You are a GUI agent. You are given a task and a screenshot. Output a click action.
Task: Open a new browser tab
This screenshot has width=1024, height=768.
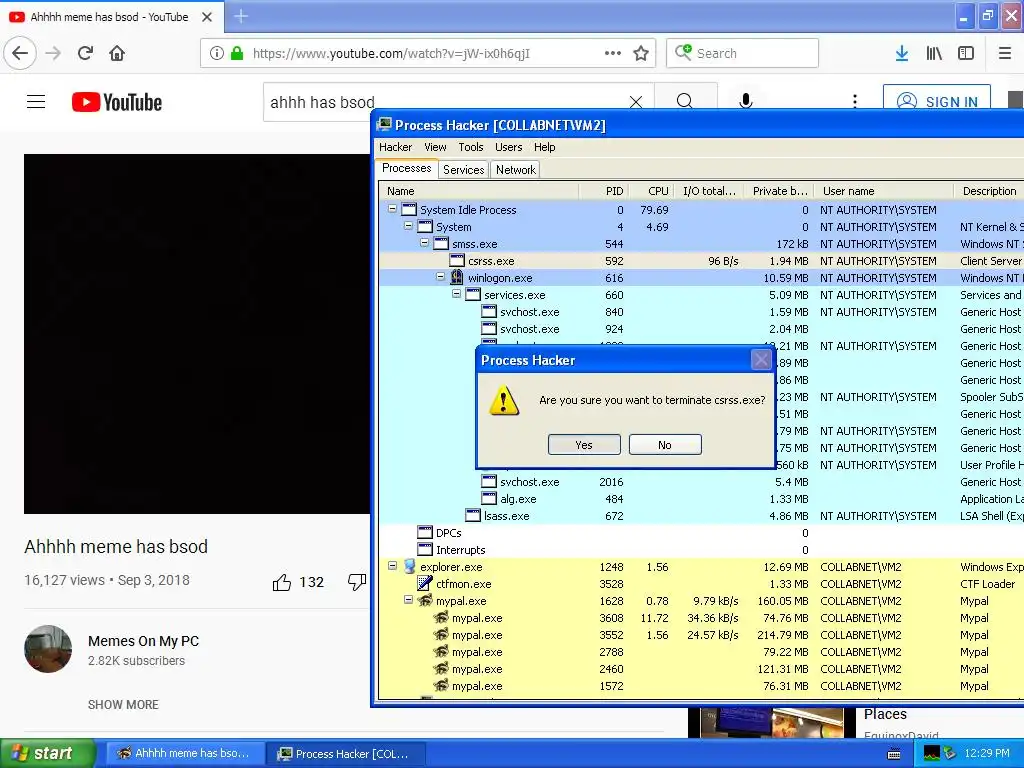241,16
